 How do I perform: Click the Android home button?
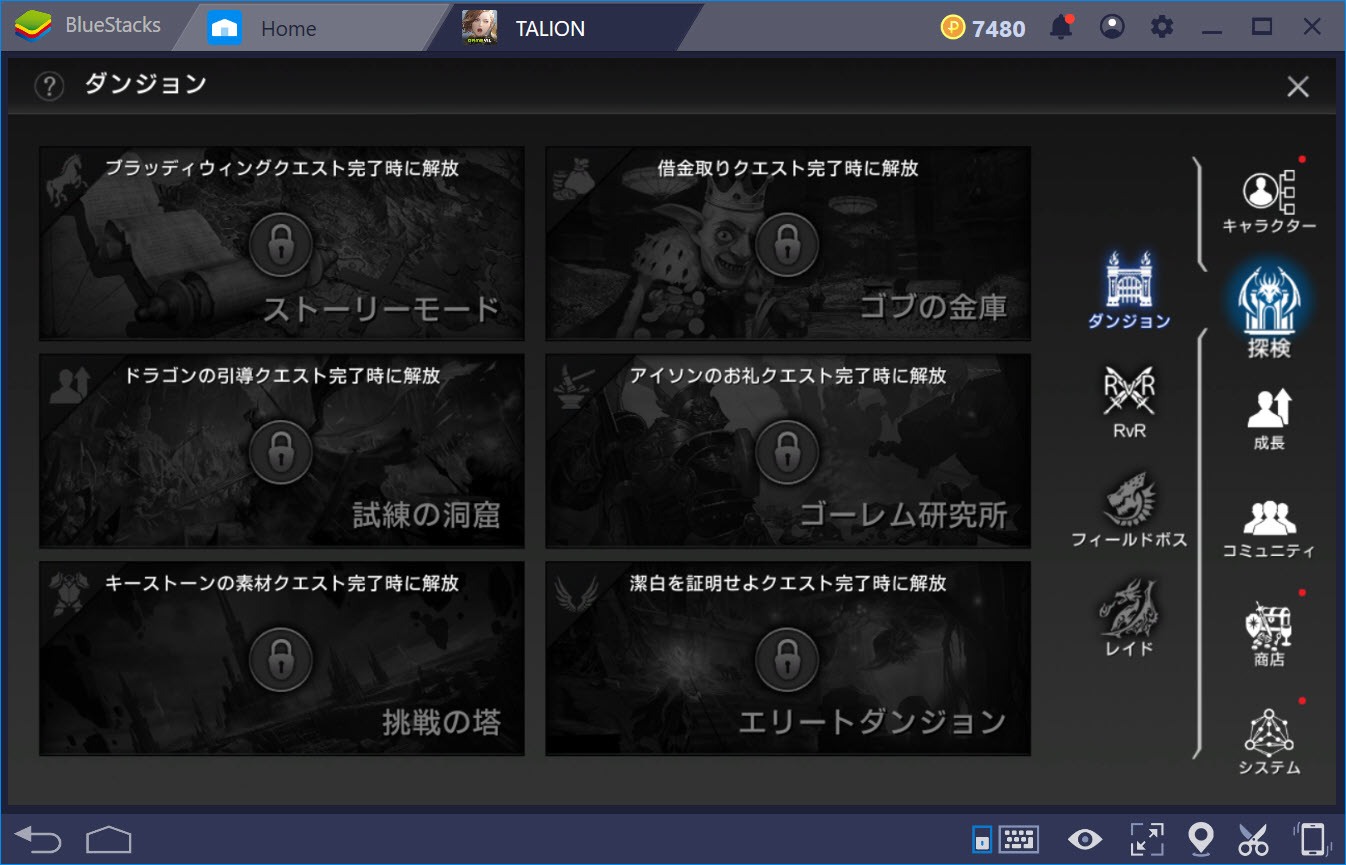coord(109,840)
